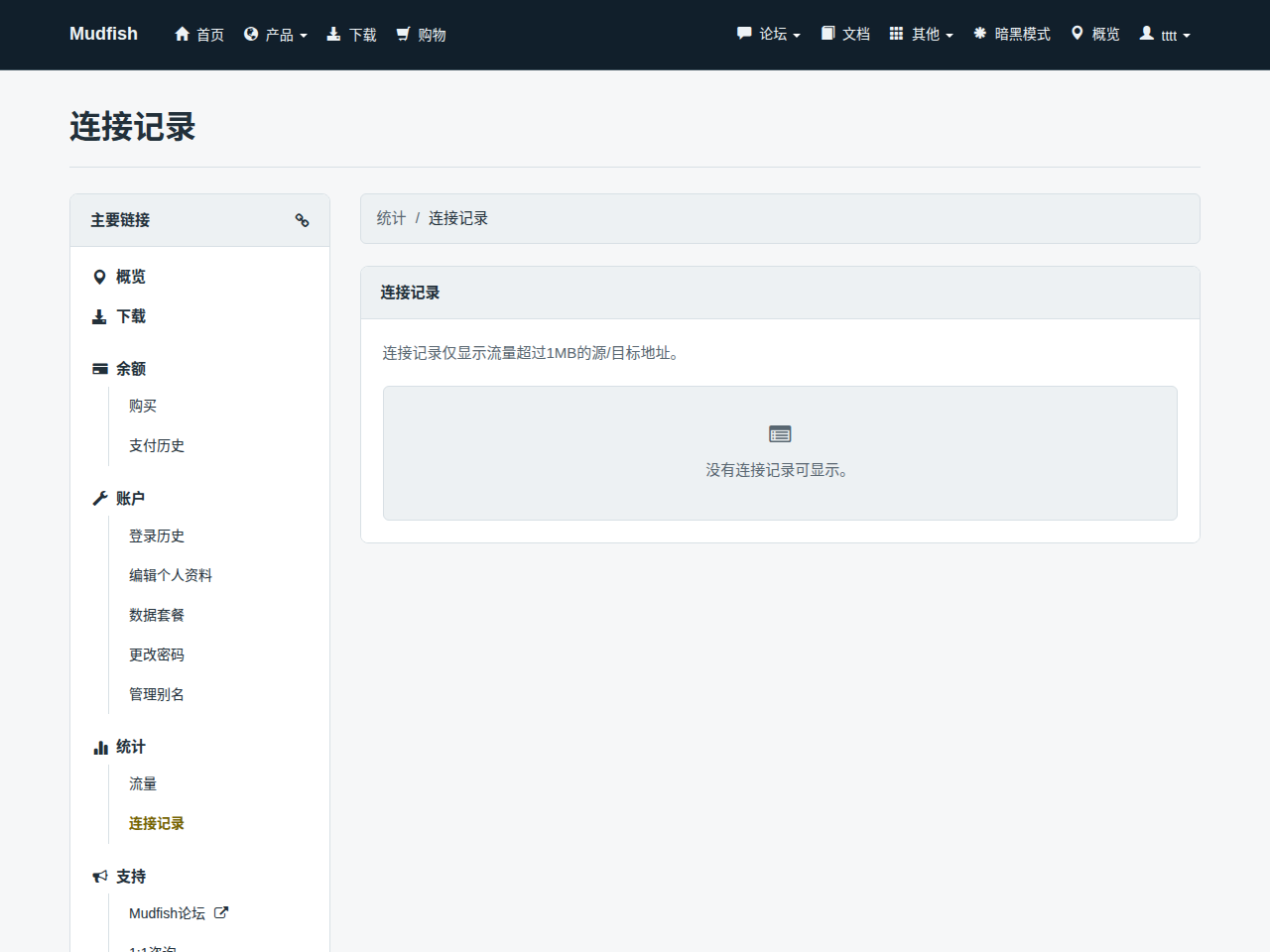This screenshot has height=952, width=1270.
Task: Open the 购物 shopping cart icon
Action: tap(403, 34)
